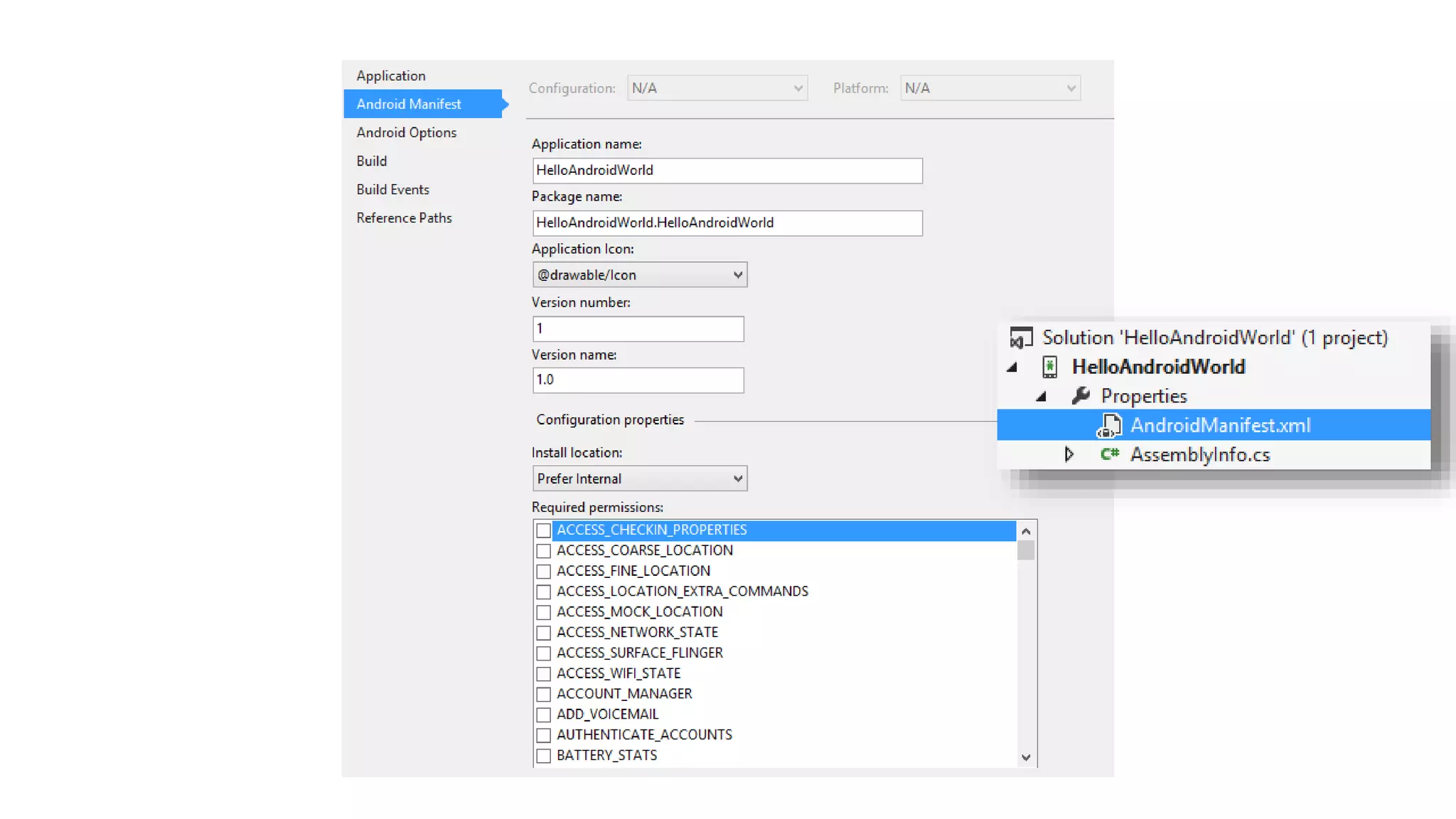Image resolution: width=1456 pixels, height=819 pixels.
Task: Click the permissions list scrollbar thumb
Action: pyautogui.click(x=1026, y=550)
